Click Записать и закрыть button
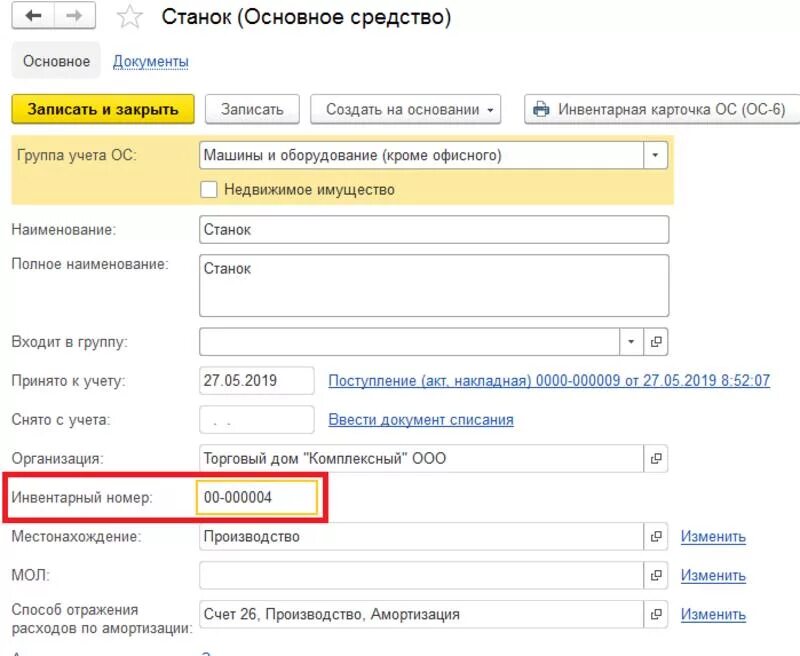 coord(103,109)
